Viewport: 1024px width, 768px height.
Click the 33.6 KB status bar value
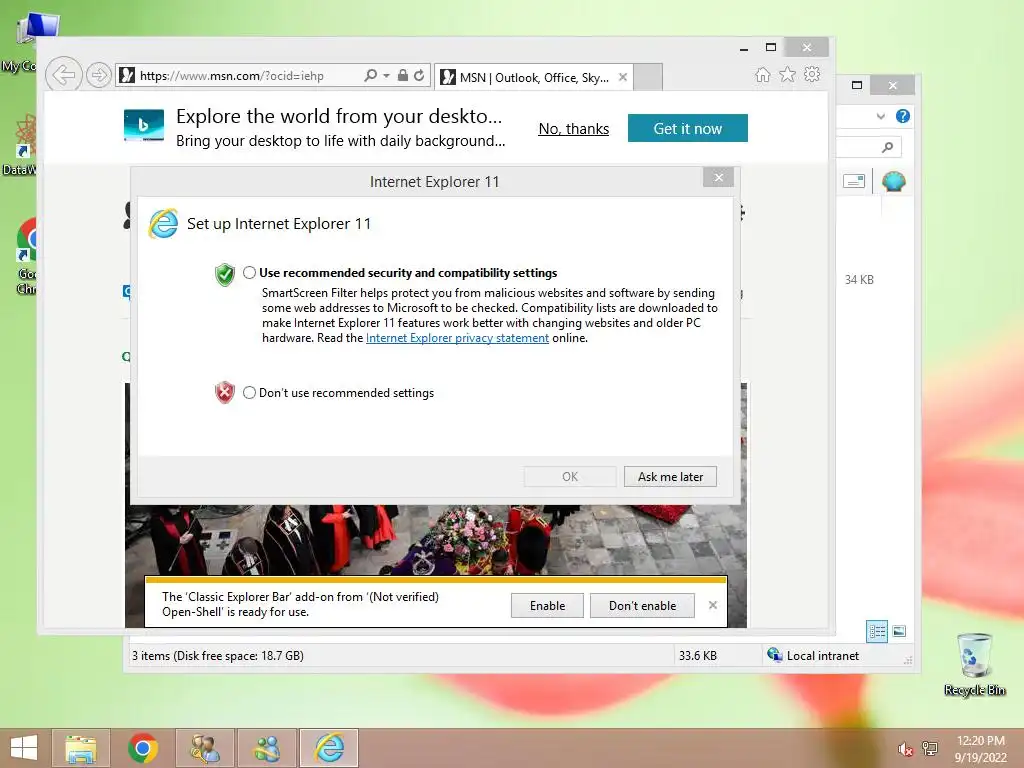(x=697, y=656)
